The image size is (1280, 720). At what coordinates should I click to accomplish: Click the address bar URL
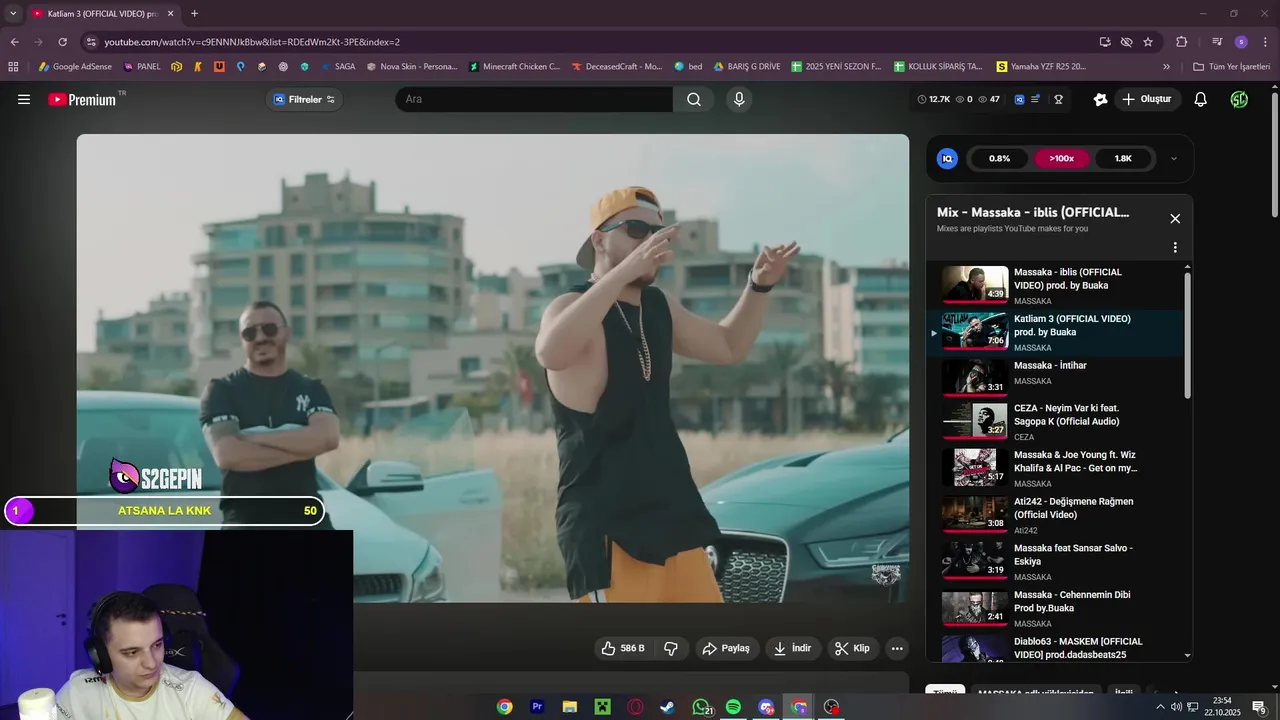coord(252,42)
